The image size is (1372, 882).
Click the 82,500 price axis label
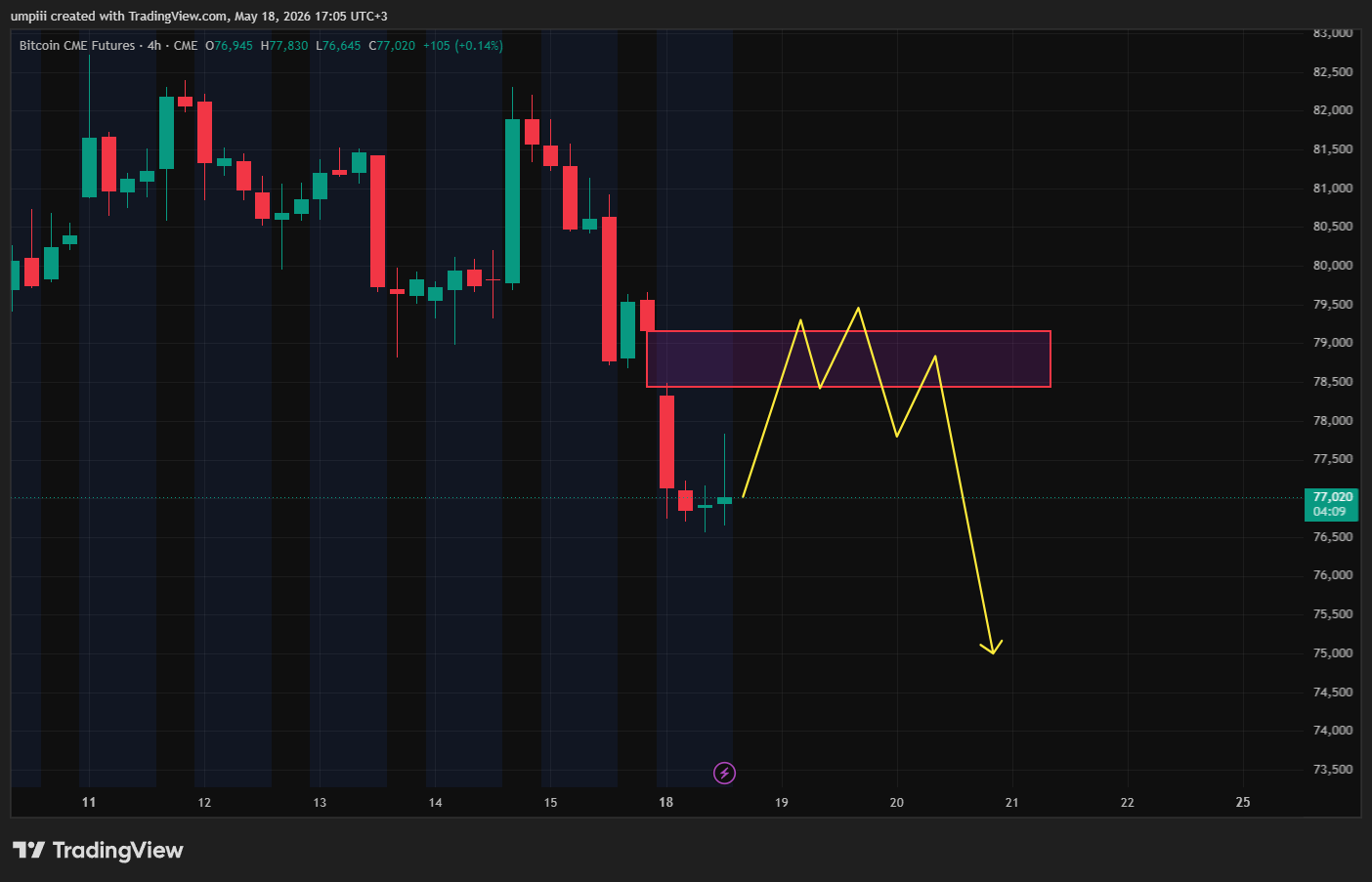(1333, 72)
